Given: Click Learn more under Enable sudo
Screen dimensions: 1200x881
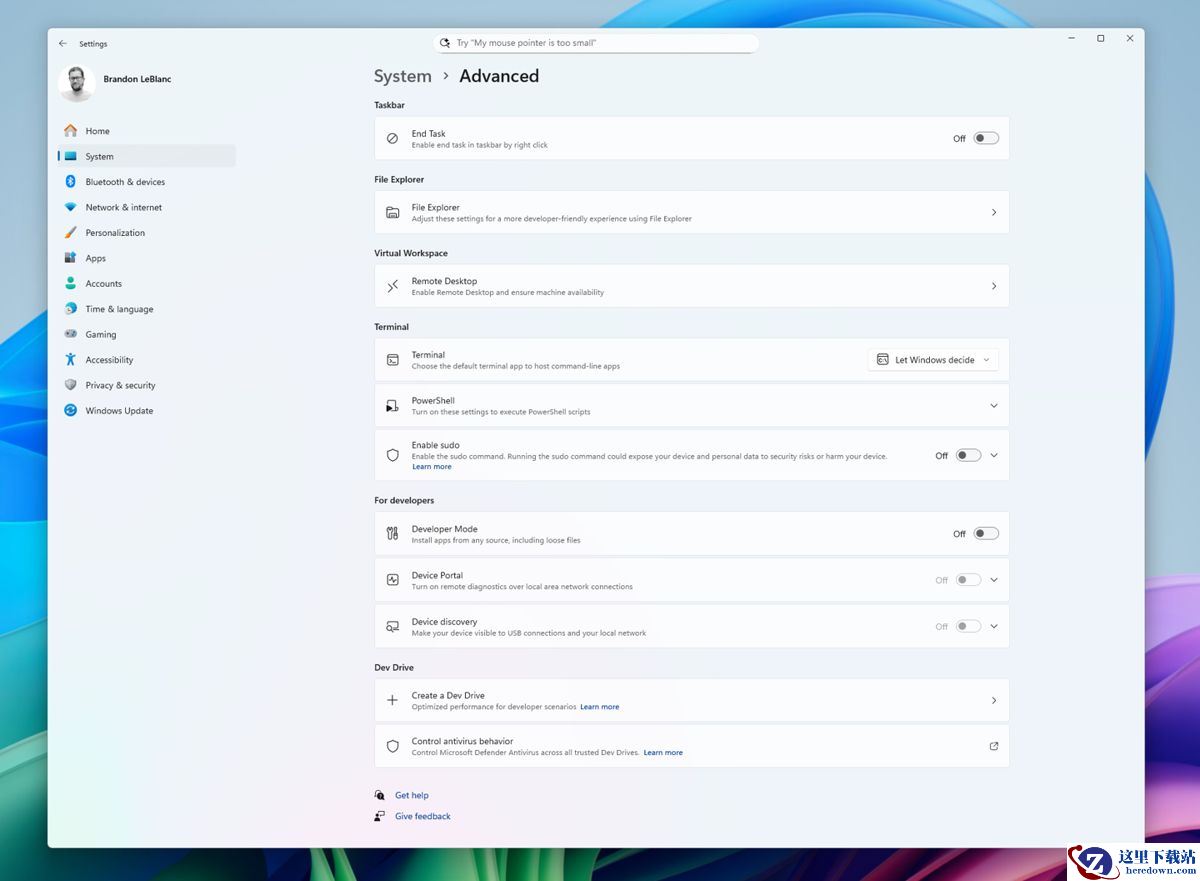Looking at the screenshot, I should click(431, 467).
